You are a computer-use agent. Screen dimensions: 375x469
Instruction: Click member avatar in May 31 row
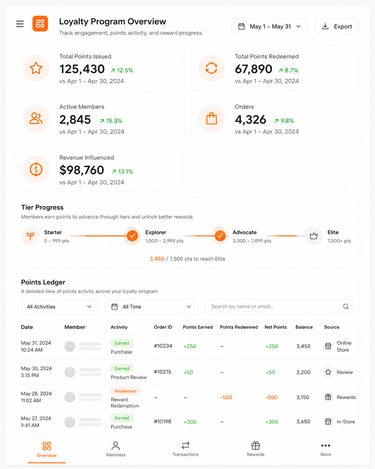pyautogui.click(x=70, y=346)
